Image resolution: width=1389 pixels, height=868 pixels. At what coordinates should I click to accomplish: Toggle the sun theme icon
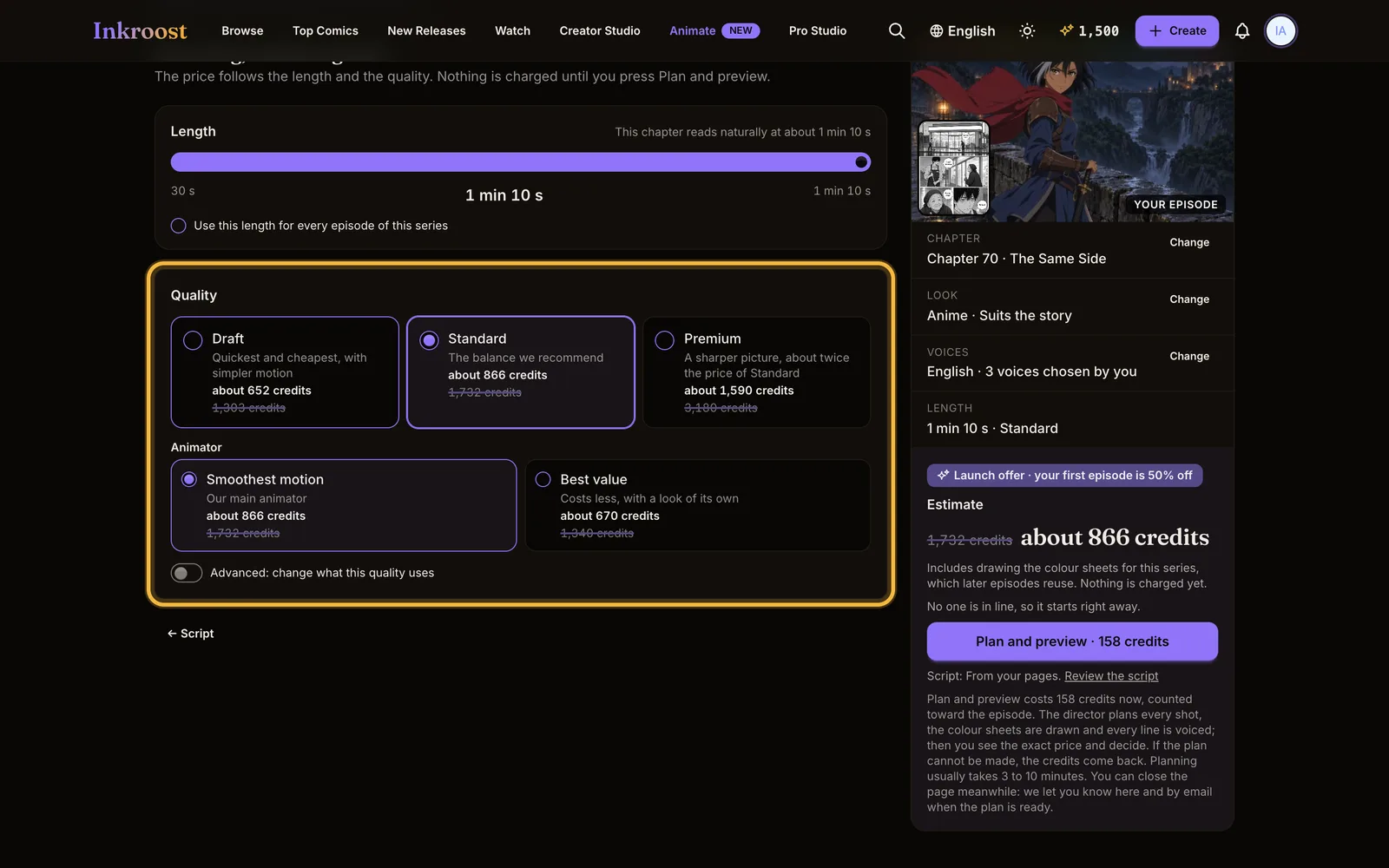(1027, 30)
